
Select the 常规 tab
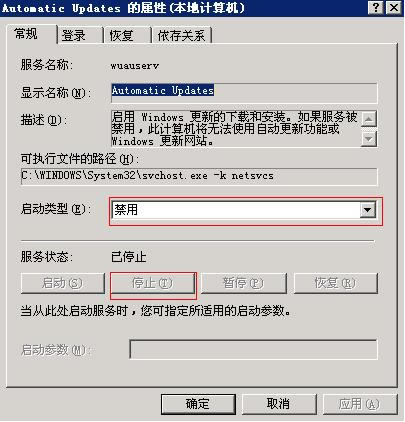(x=31, y=34)
